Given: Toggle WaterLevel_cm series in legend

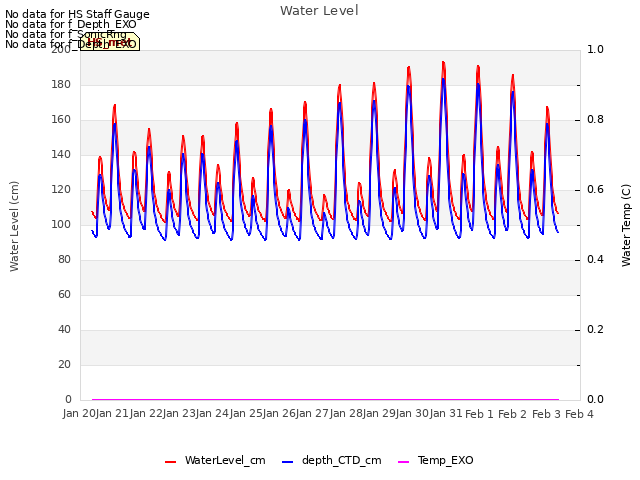Looking at the screenshot, I should click(215, 461).
